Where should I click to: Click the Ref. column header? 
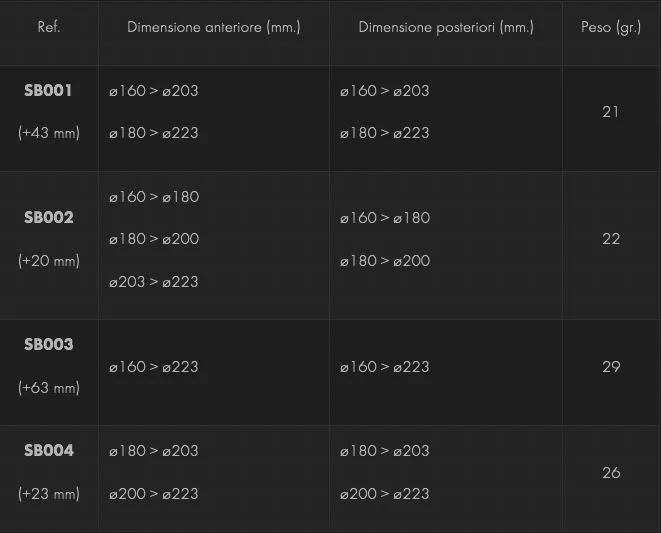49,27
